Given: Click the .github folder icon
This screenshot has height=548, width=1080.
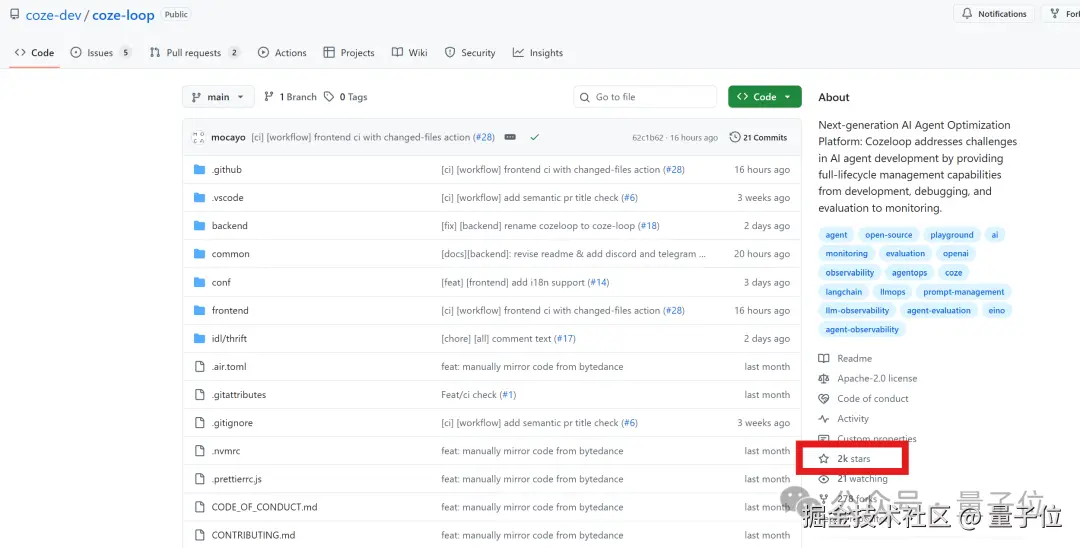Looking at the screenshot, I should 200,169.
